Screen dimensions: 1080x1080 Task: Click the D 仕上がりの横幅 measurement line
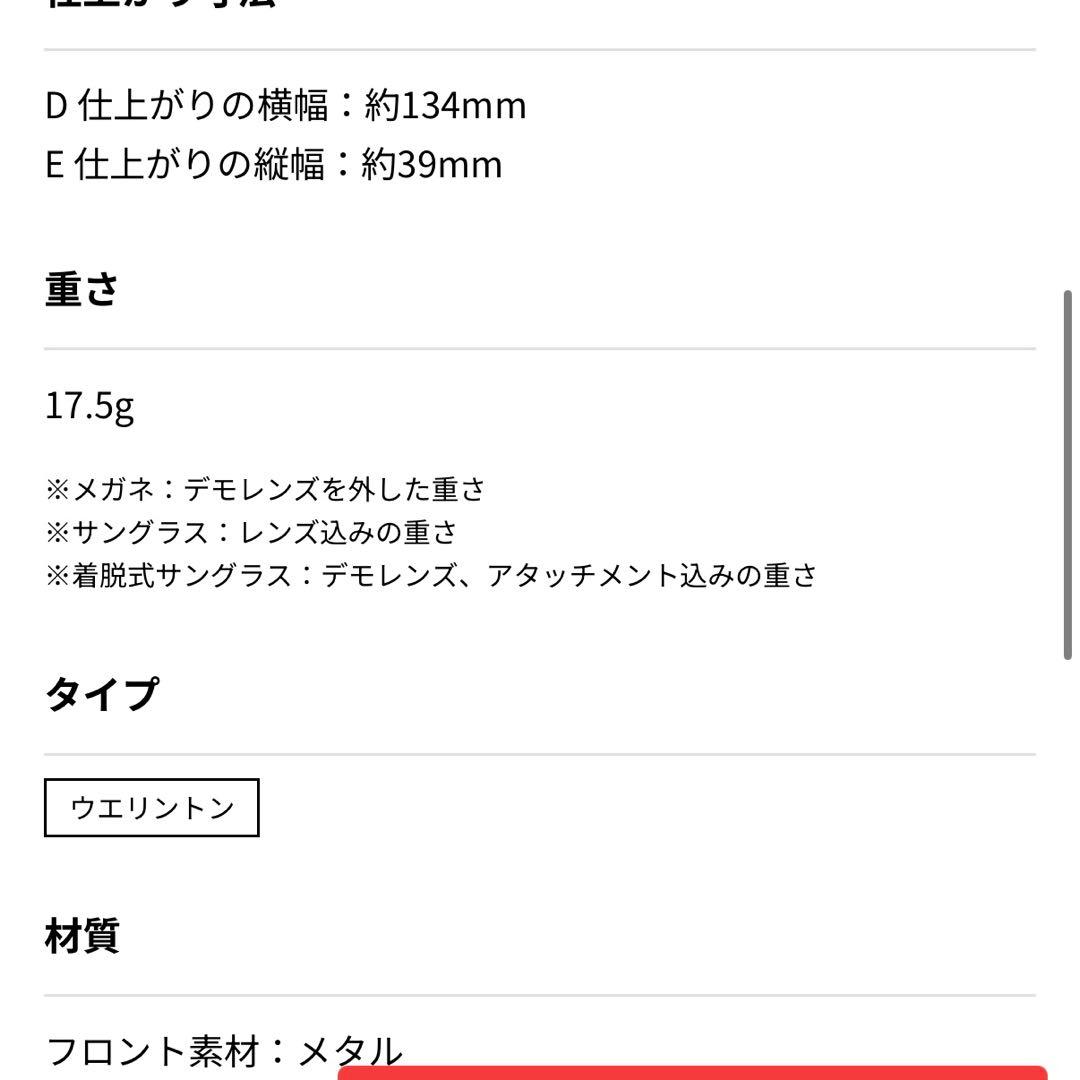[x=286, y=106]
